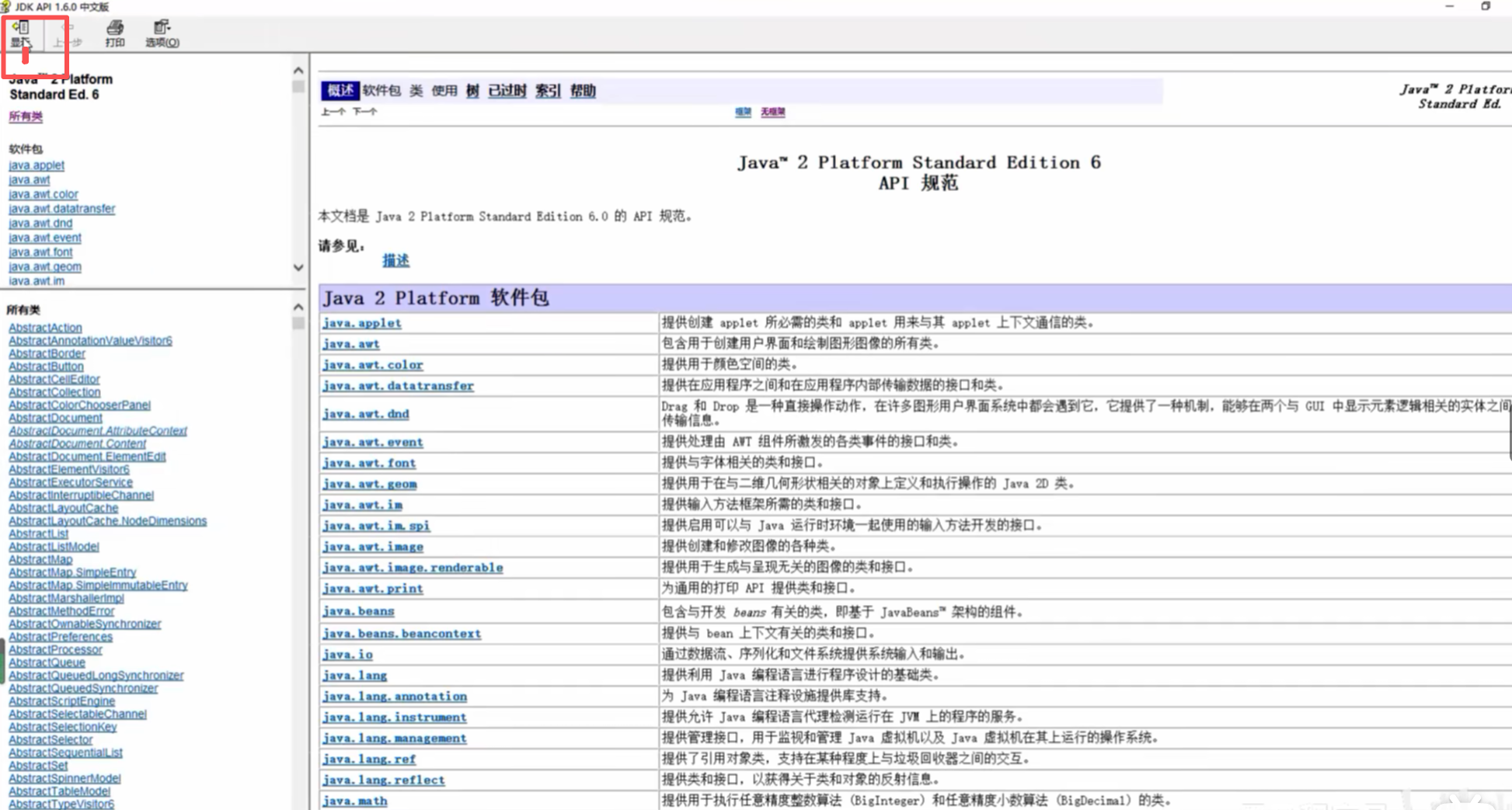Click the 概述 navigation tab
Viewport: 1512px width, 810px height.
pos(340,90)
